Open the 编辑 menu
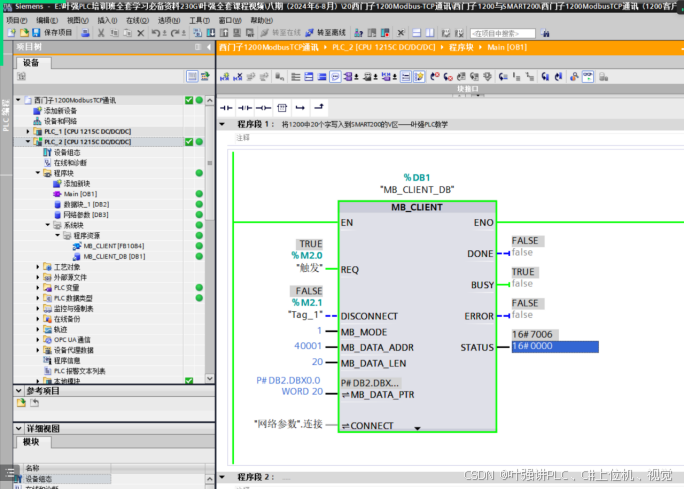684x489 pixels. [x=47, y=21]
